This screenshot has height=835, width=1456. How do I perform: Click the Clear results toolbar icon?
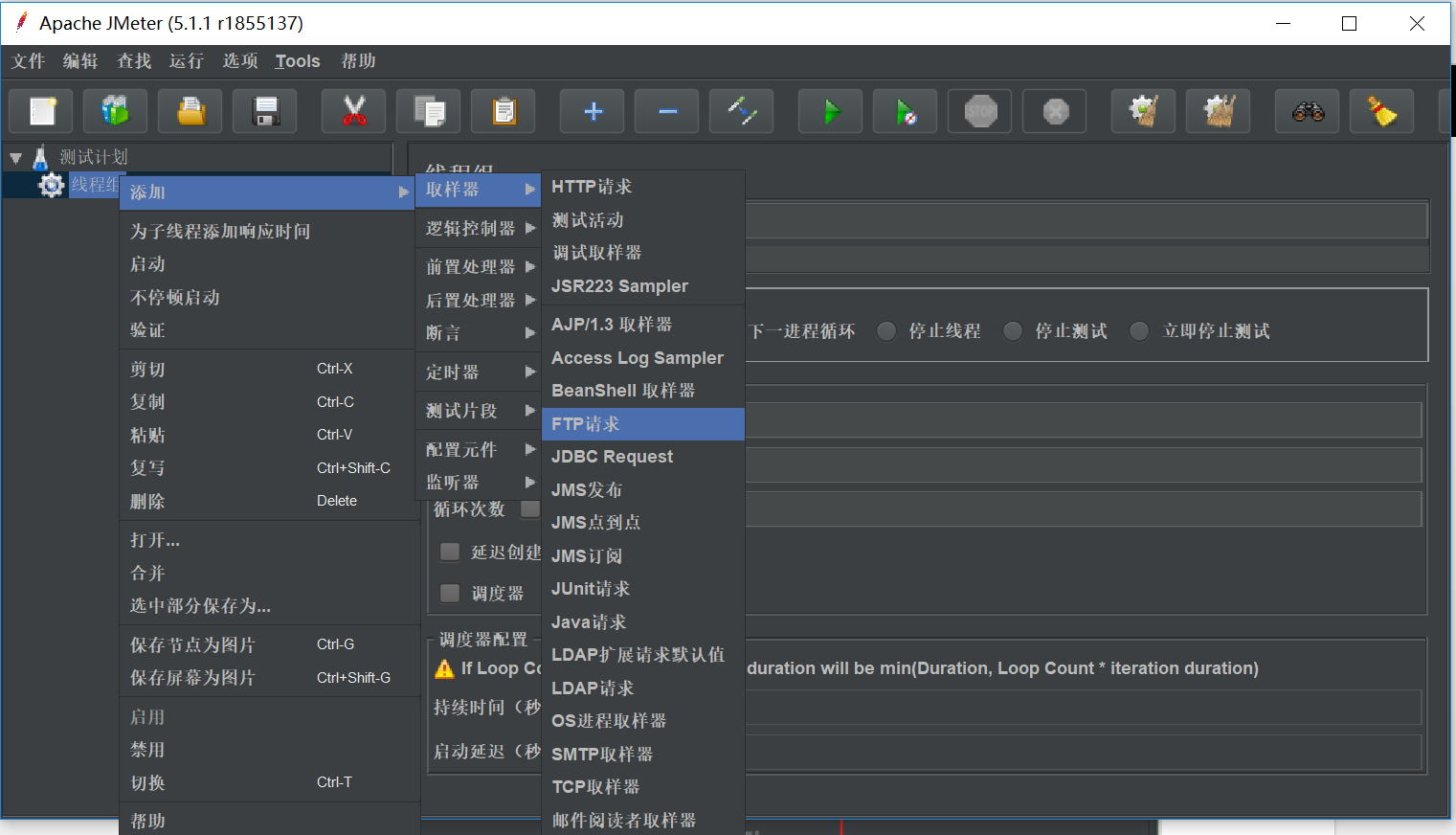pyautogui.click(x=1143, y=112)
